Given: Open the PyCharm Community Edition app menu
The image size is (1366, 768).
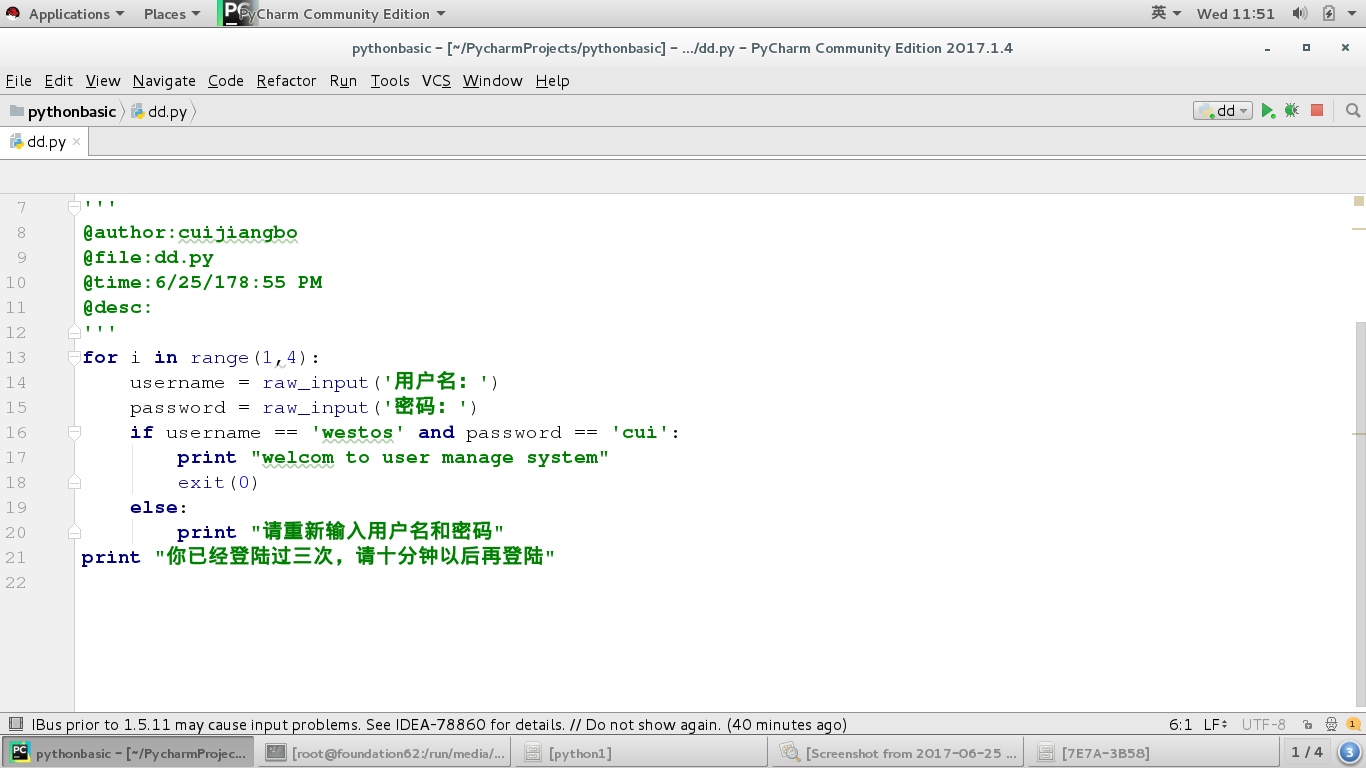Looking at the screenshot, I should coord(333,14).
